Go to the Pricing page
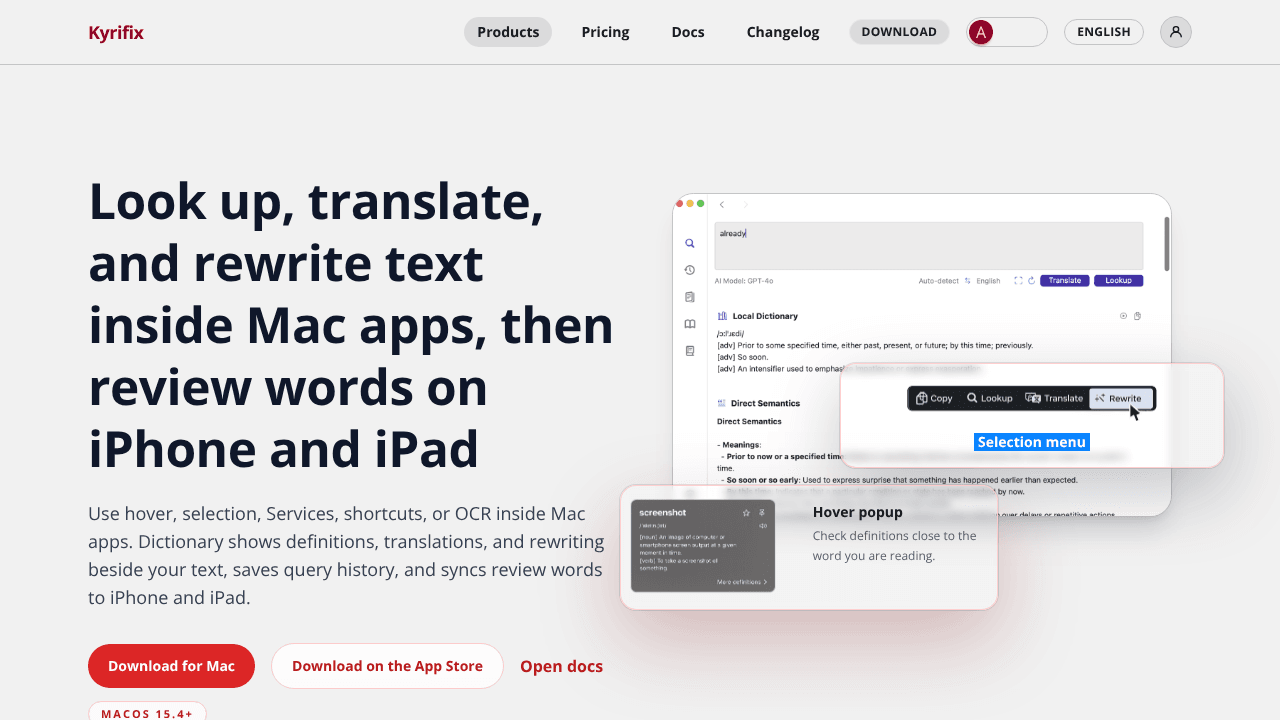 pyautogui.click(x=605, y=32)
